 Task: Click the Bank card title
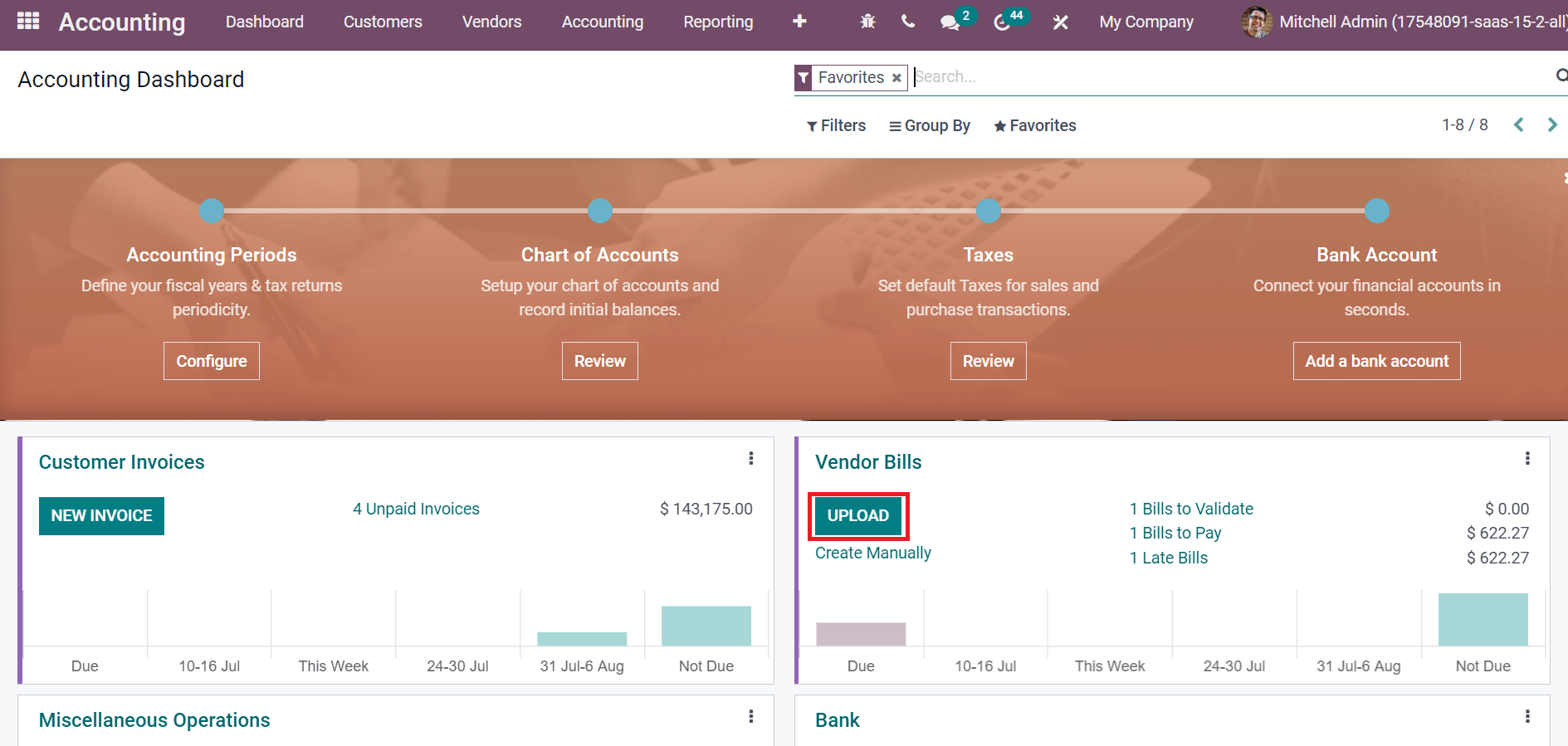pos(838,720)
